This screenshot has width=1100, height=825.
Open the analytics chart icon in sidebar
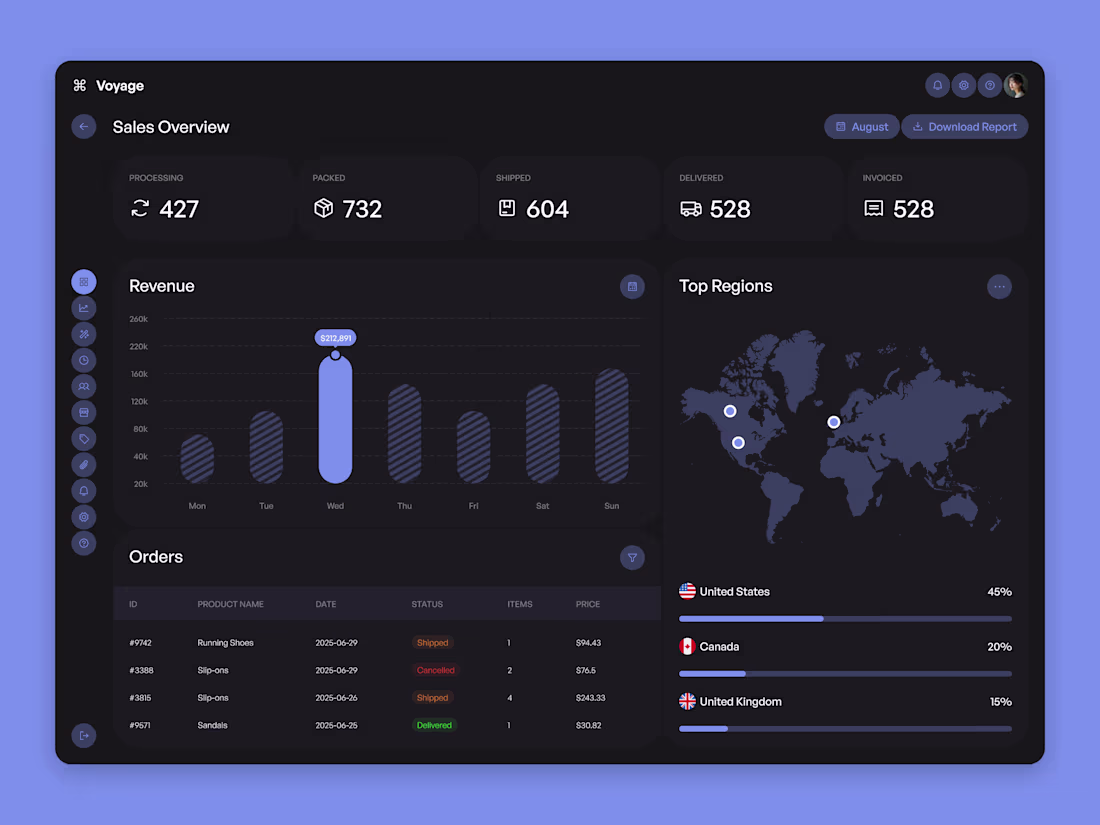point(84,307)
